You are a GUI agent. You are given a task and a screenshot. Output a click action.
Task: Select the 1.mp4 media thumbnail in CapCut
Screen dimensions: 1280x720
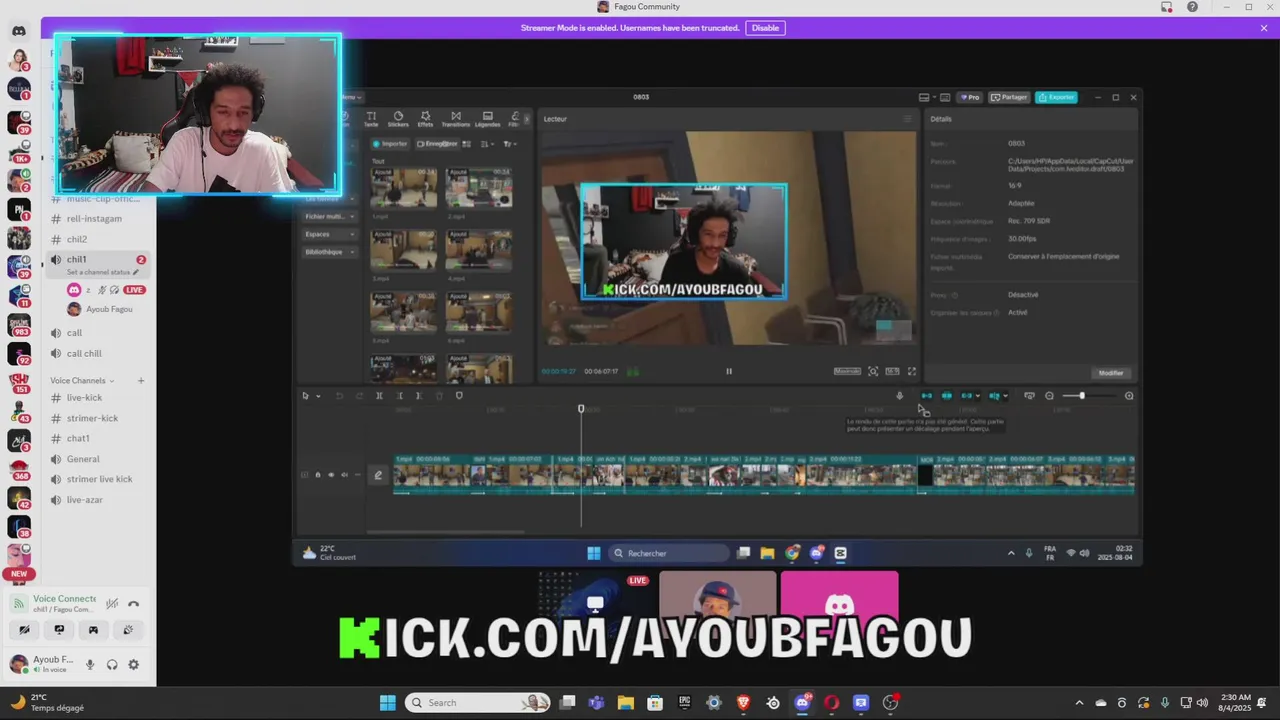point(404,190)
